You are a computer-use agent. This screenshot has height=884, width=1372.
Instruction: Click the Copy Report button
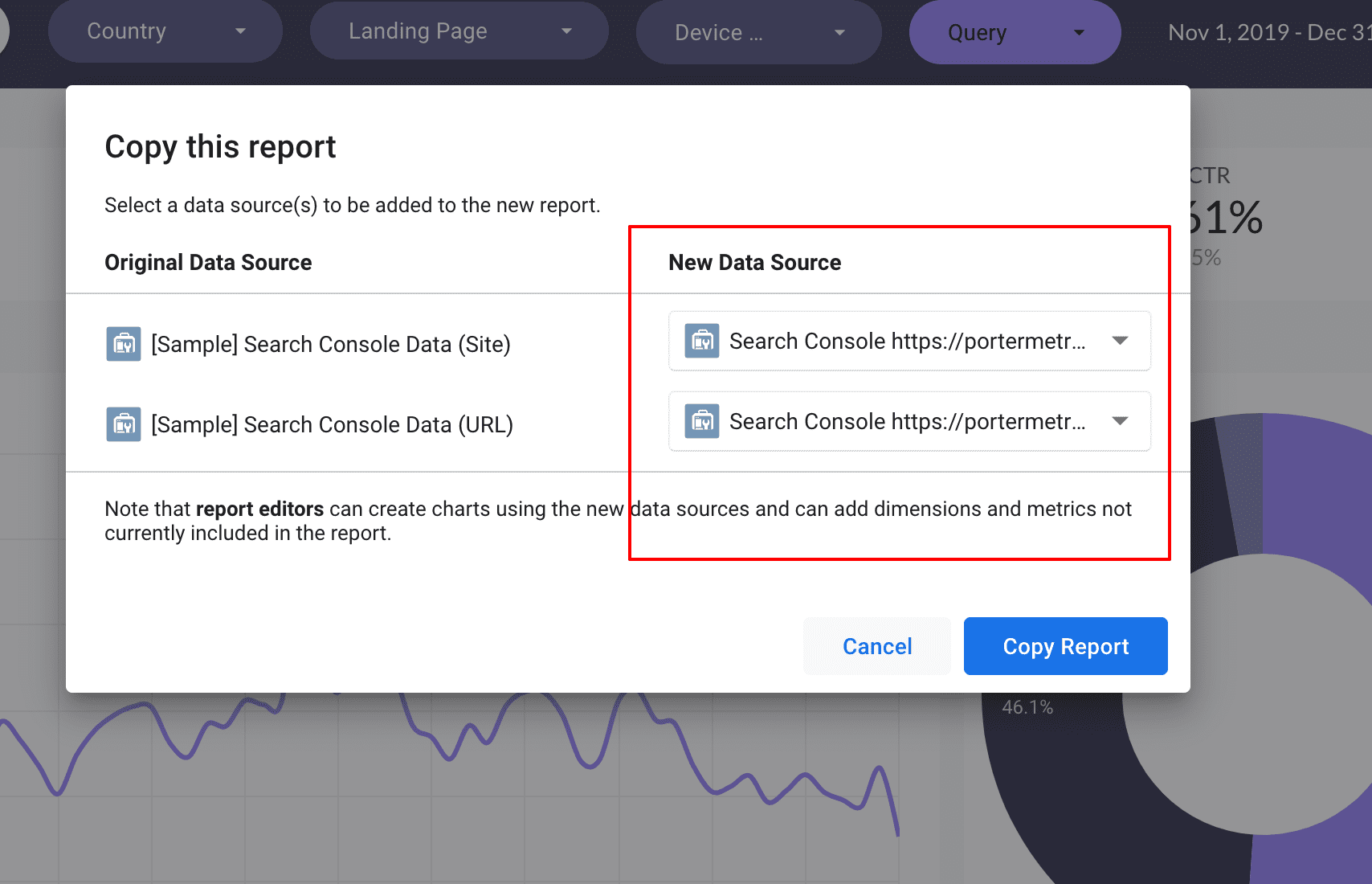(1066, 646)
